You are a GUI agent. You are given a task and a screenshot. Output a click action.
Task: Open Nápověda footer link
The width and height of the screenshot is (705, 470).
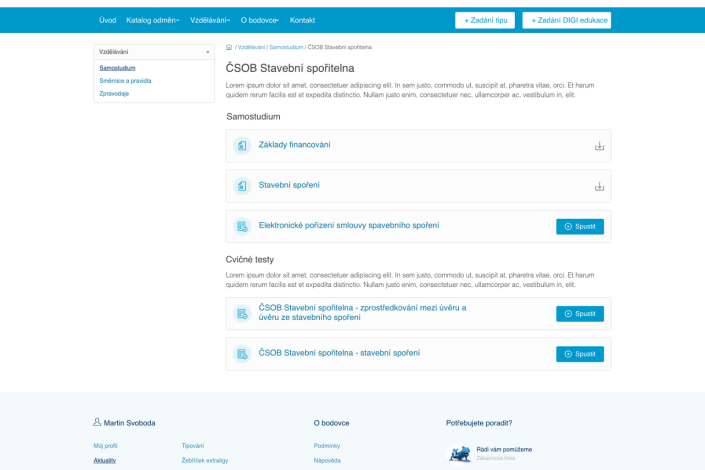coord(327,460)
